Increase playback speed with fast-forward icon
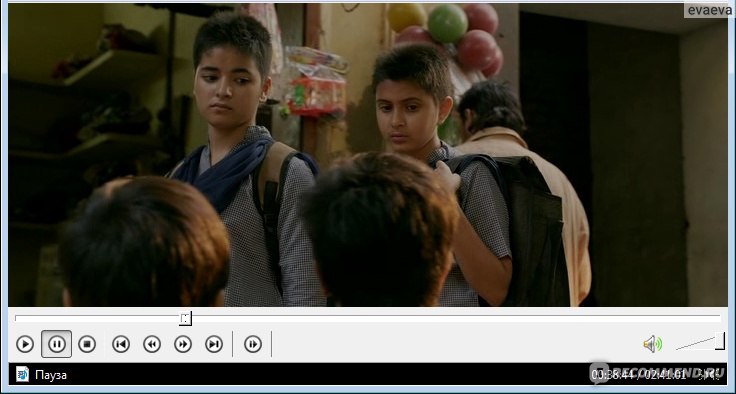 [183, 344]
